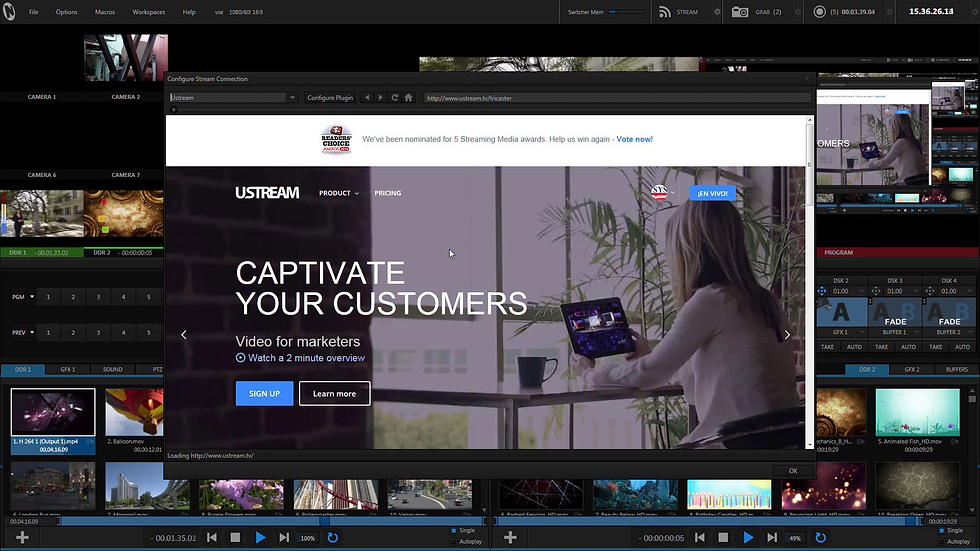
Task: Click the Learn more button
Action: [x=334, y=394]
